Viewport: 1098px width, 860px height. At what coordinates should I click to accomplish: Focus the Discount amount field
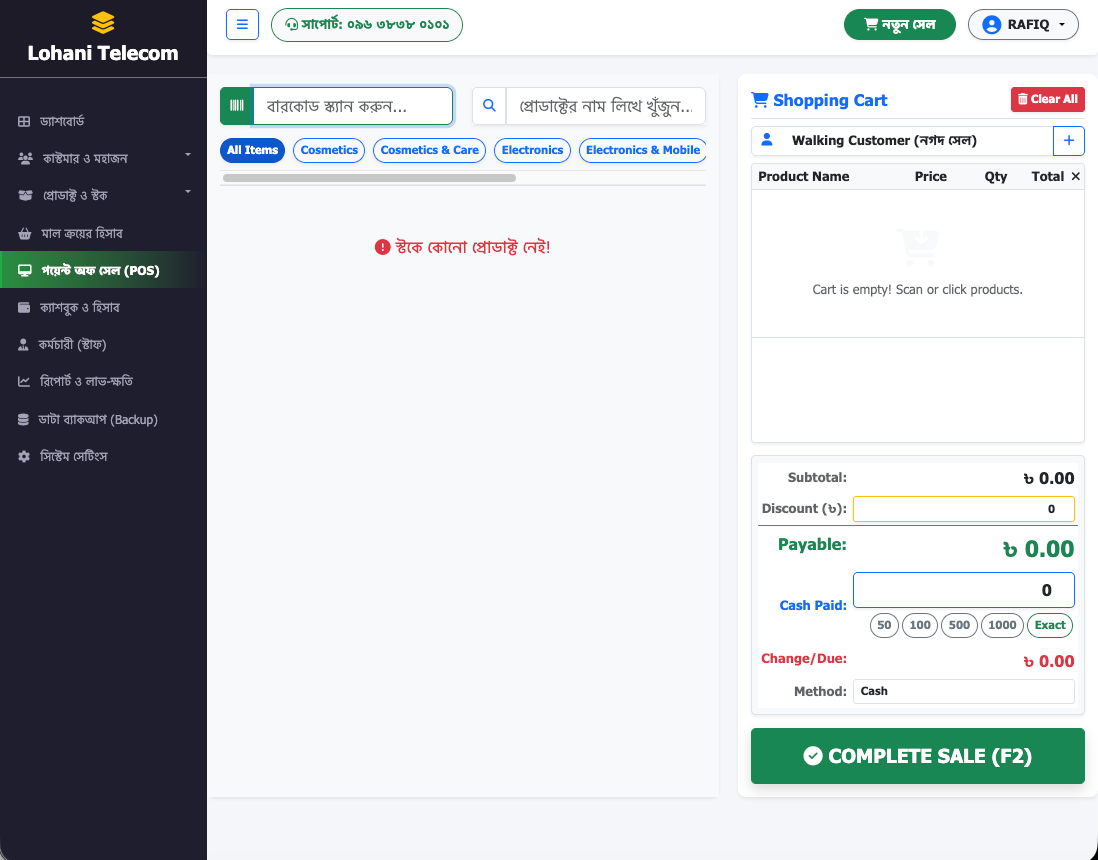[964, 509]
